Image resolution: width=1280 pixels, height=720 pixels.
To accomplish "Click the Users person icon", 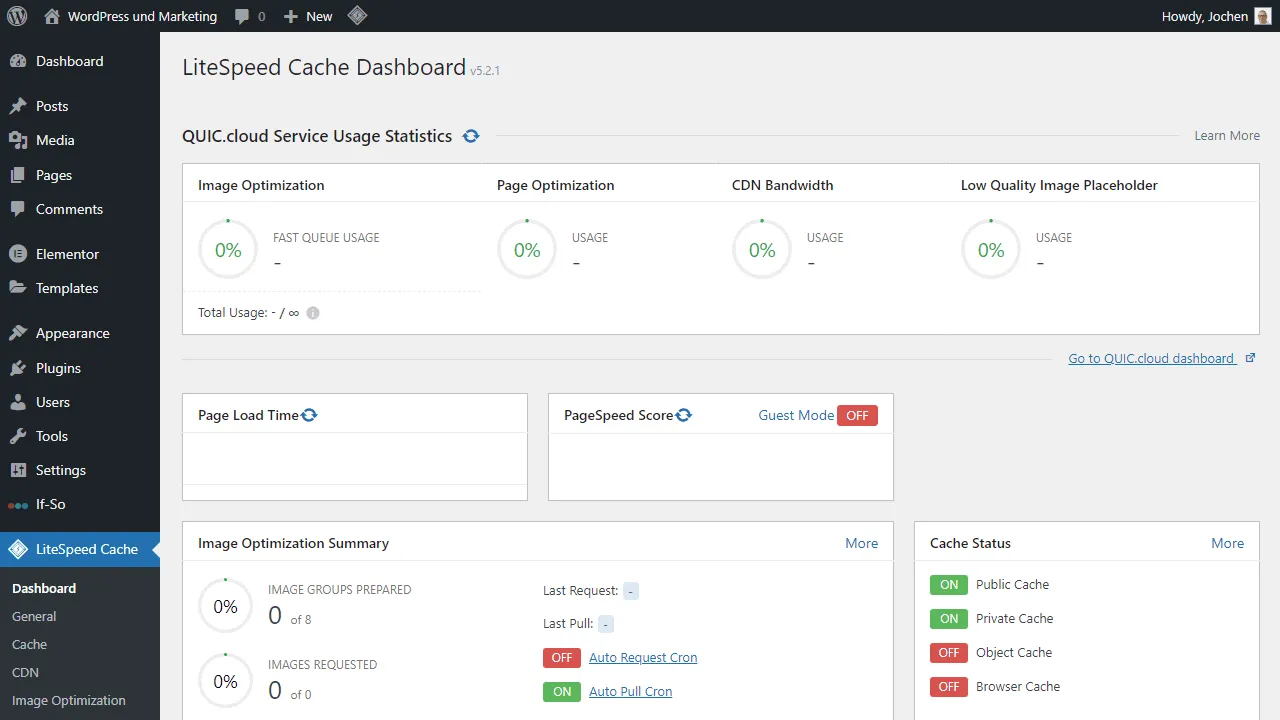I will point(18,402).
